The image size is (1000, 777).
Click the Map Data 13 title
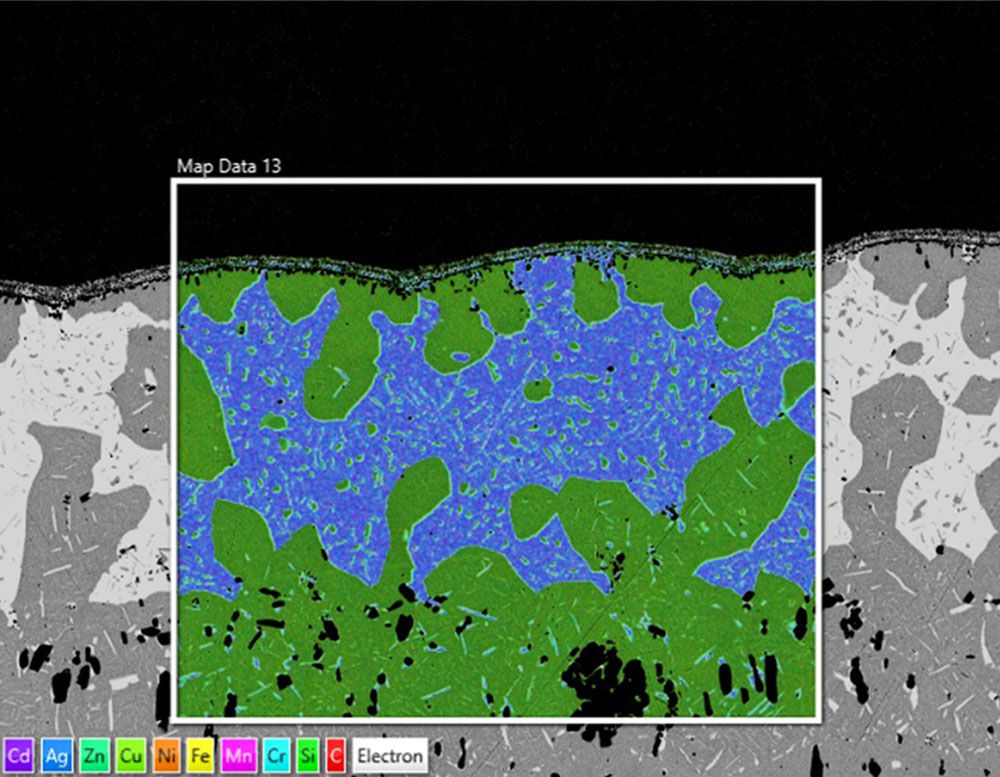[227, 168]
